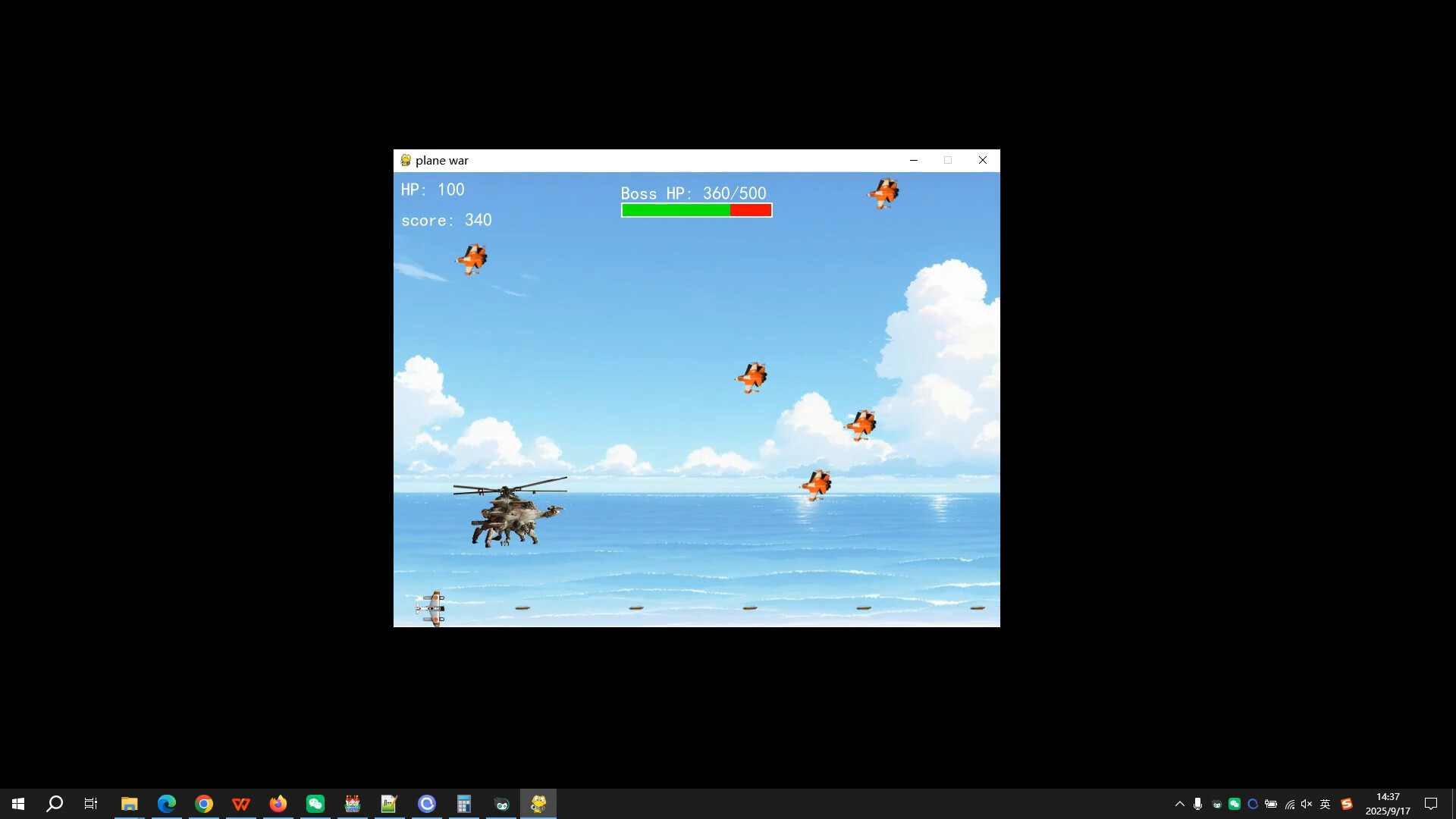Click the Boss HP progress bar
Image resolution: width=1456 pixels, height=819 pixels.
point(696,210)
